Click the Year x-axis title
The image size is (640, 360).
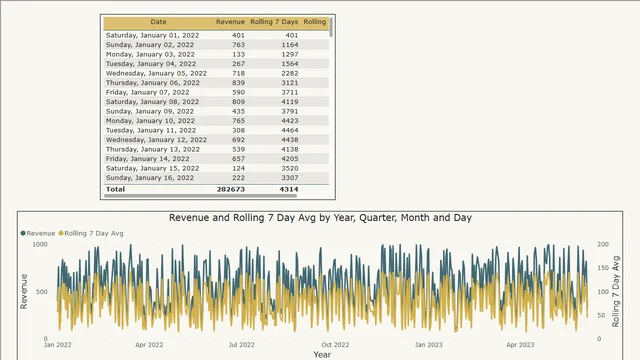(322, 355)
